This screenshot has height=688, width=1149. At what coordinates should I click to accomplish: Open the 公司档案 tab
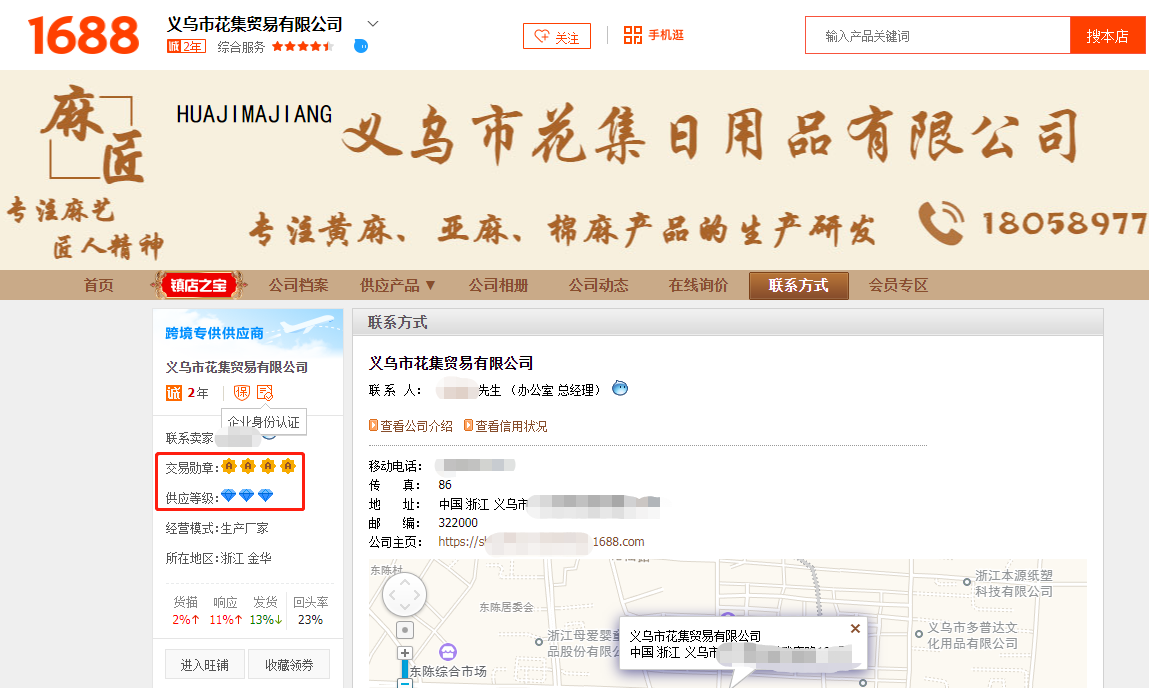tap(298, 285)
